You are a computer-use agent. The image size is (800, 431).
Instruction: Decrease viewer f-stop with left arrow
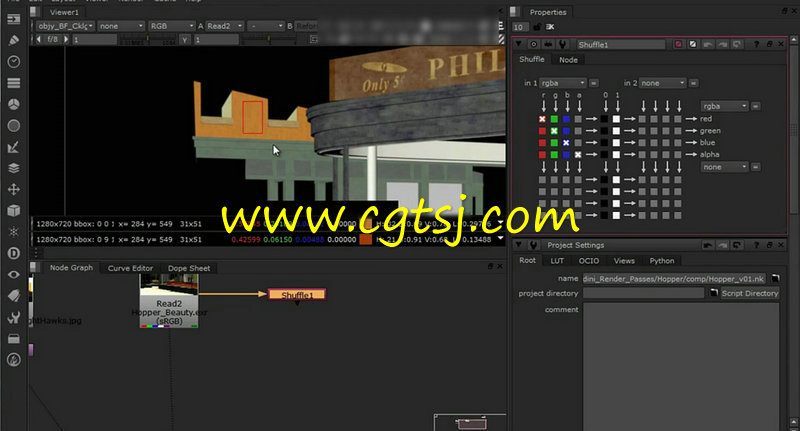[39, 39]
